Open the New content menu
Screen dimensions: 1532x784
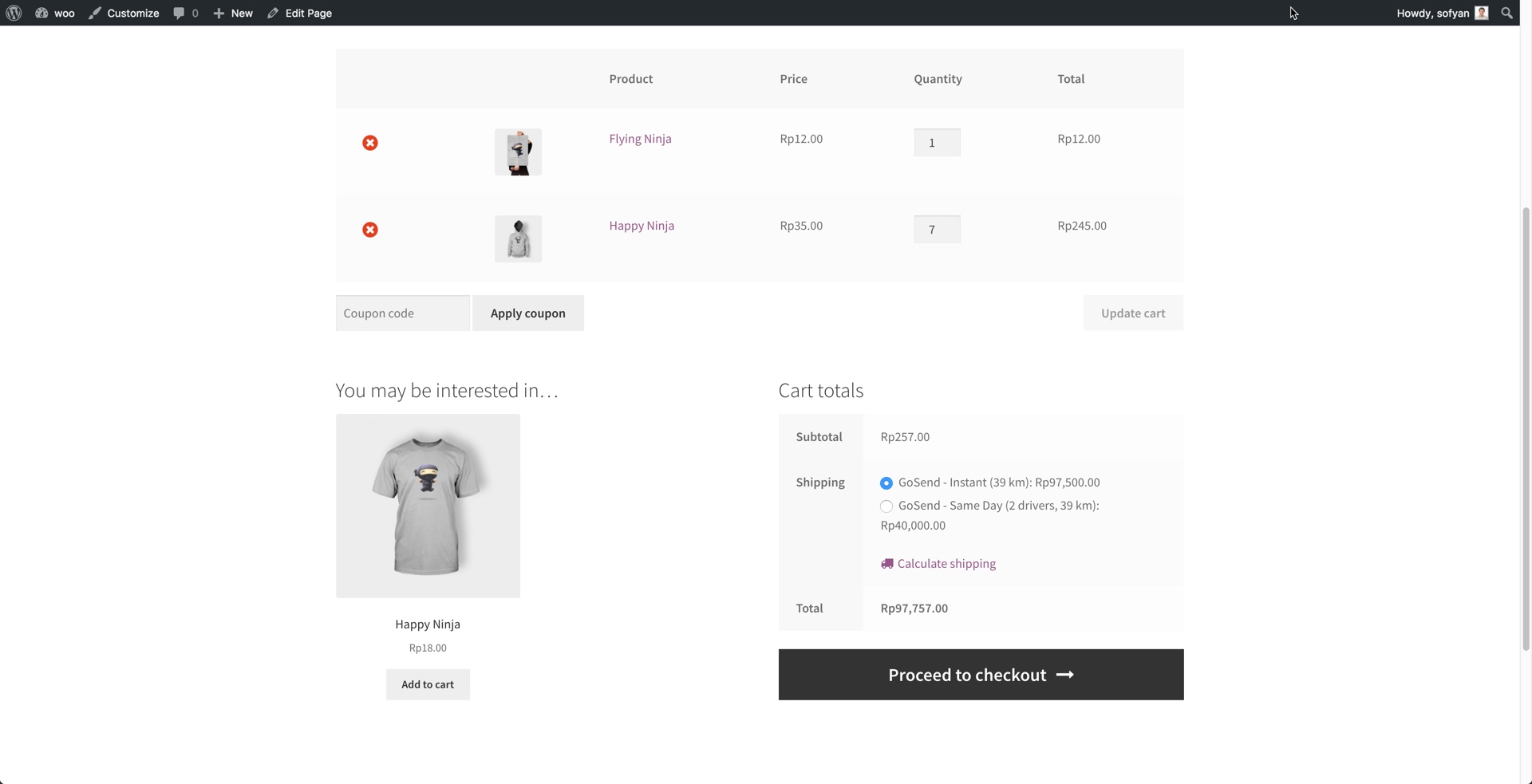pyautogui.click(x=233, y=13)
